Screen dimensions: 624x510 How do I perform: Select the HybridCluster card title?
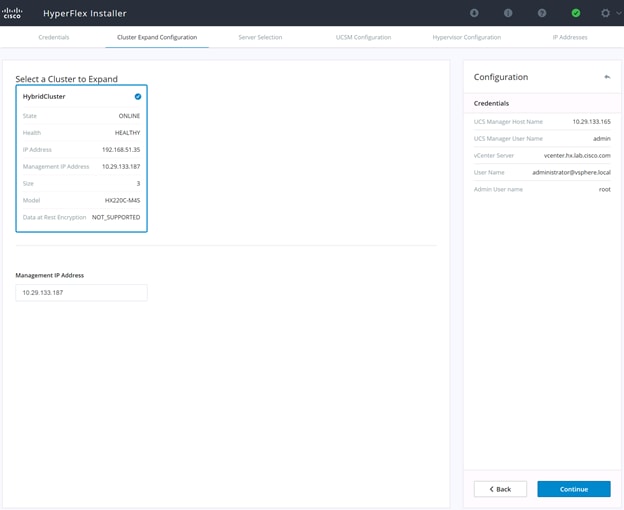[44, 97]
